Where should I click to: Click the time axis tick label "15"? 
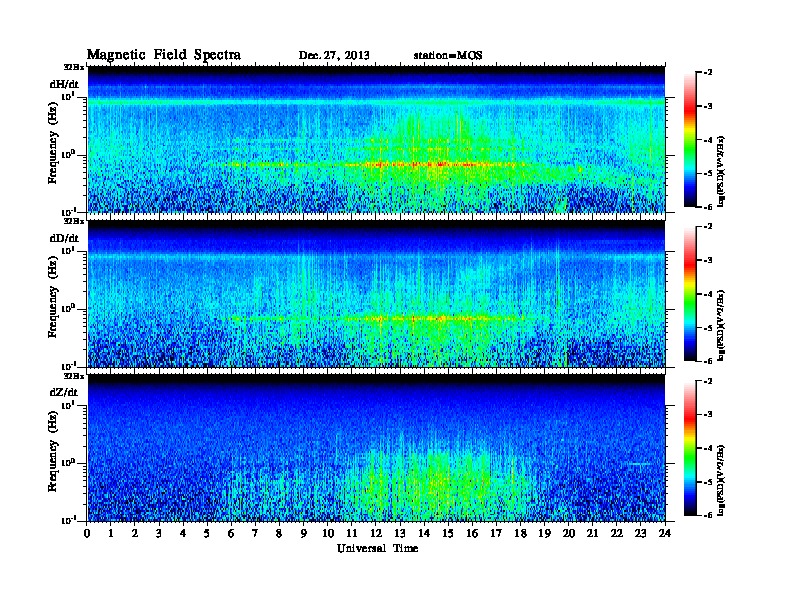(x=448, y=533)
